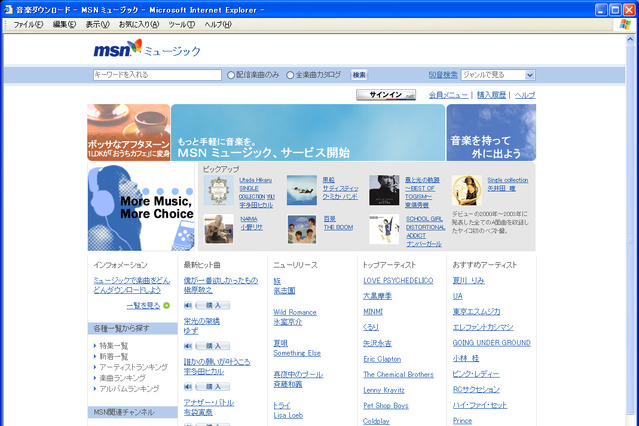Open the ミュージックで楽曲をどんどんダウンロードしよう information link

[x=132, y=285]
